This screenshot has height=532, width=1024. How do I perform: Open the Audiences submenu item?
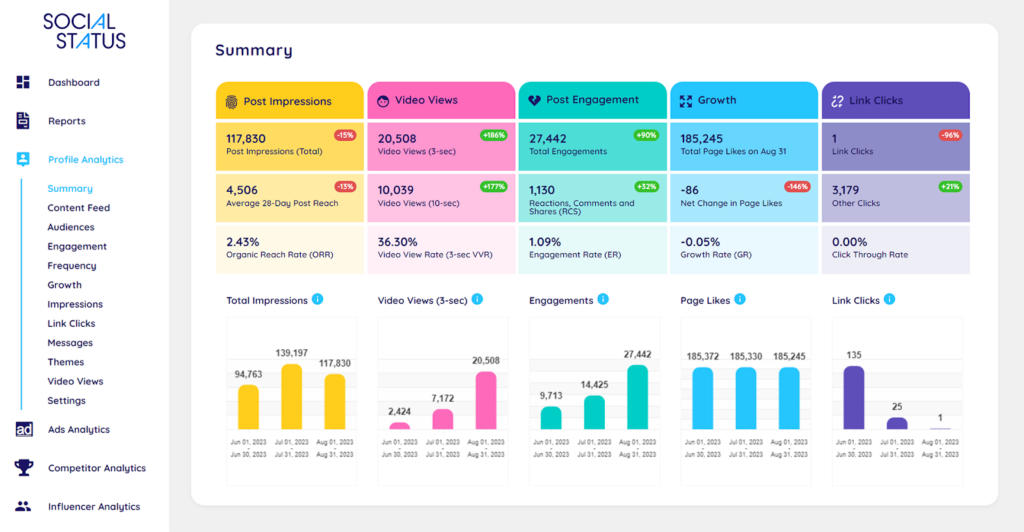tap(70, 227)
